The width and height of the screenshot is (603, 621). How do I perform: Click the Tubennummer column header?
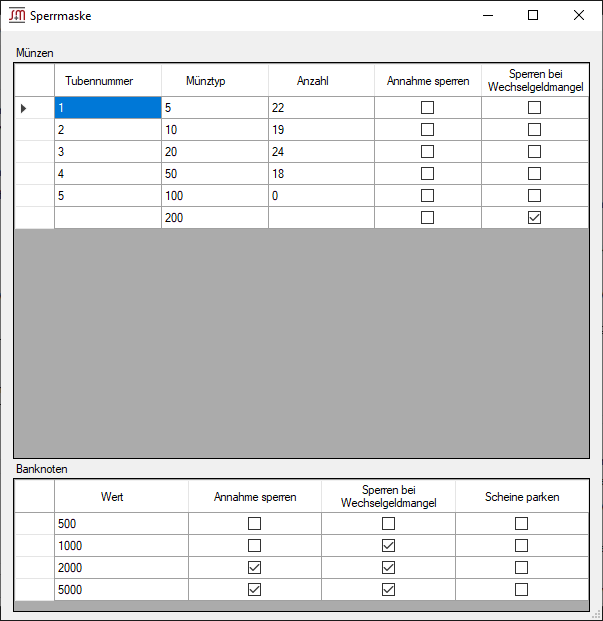(x=107, y=81)
